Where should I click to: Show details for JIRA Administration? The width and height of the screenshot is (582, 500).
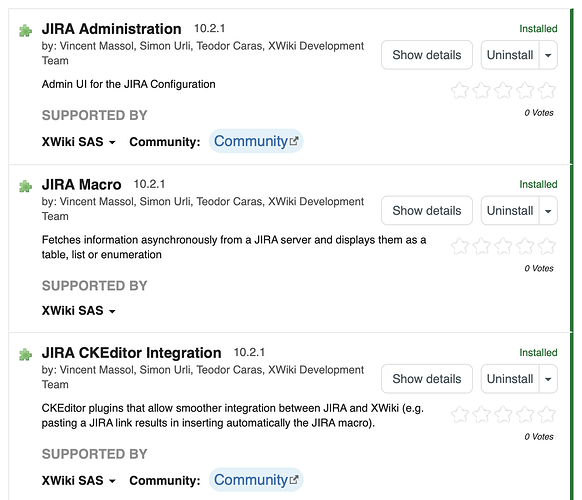point(426,55)
